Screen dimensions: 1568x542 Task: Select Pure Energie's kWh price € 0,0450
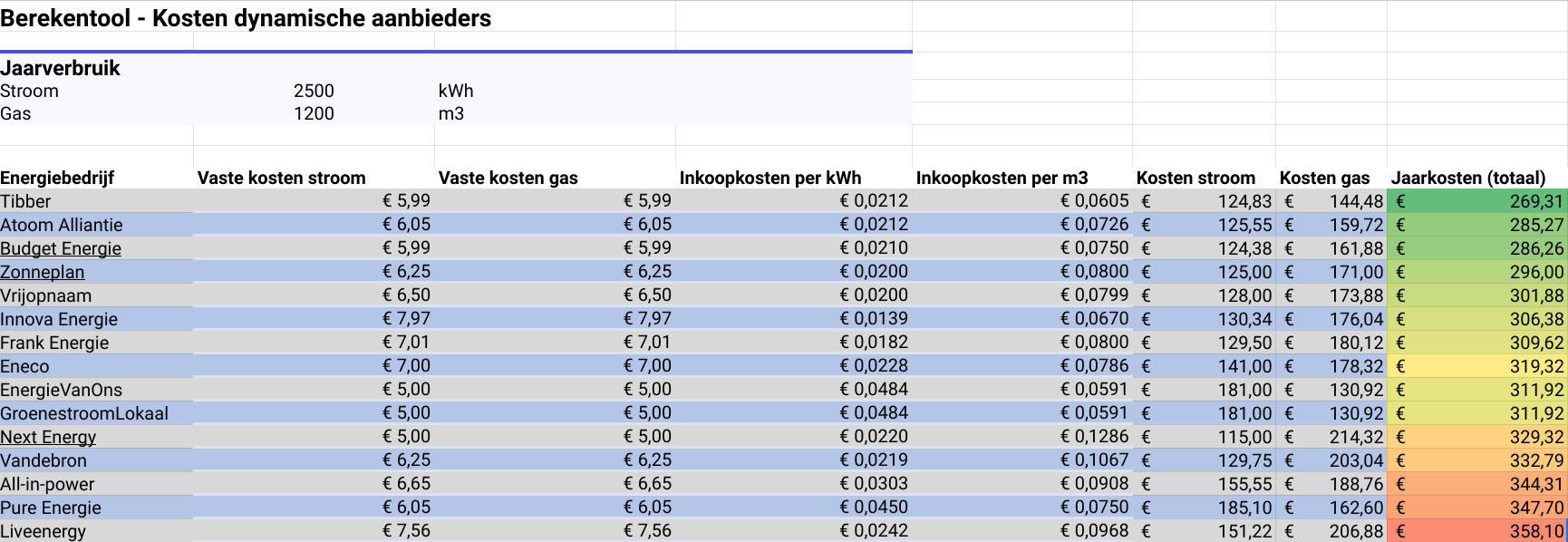(874, 507)
